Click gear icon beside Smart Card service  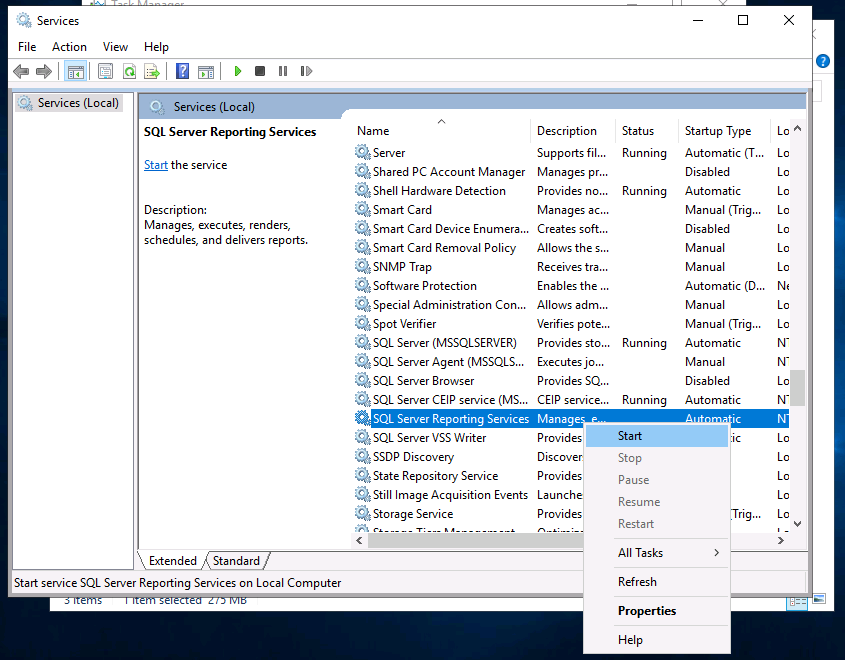[362, 209]
